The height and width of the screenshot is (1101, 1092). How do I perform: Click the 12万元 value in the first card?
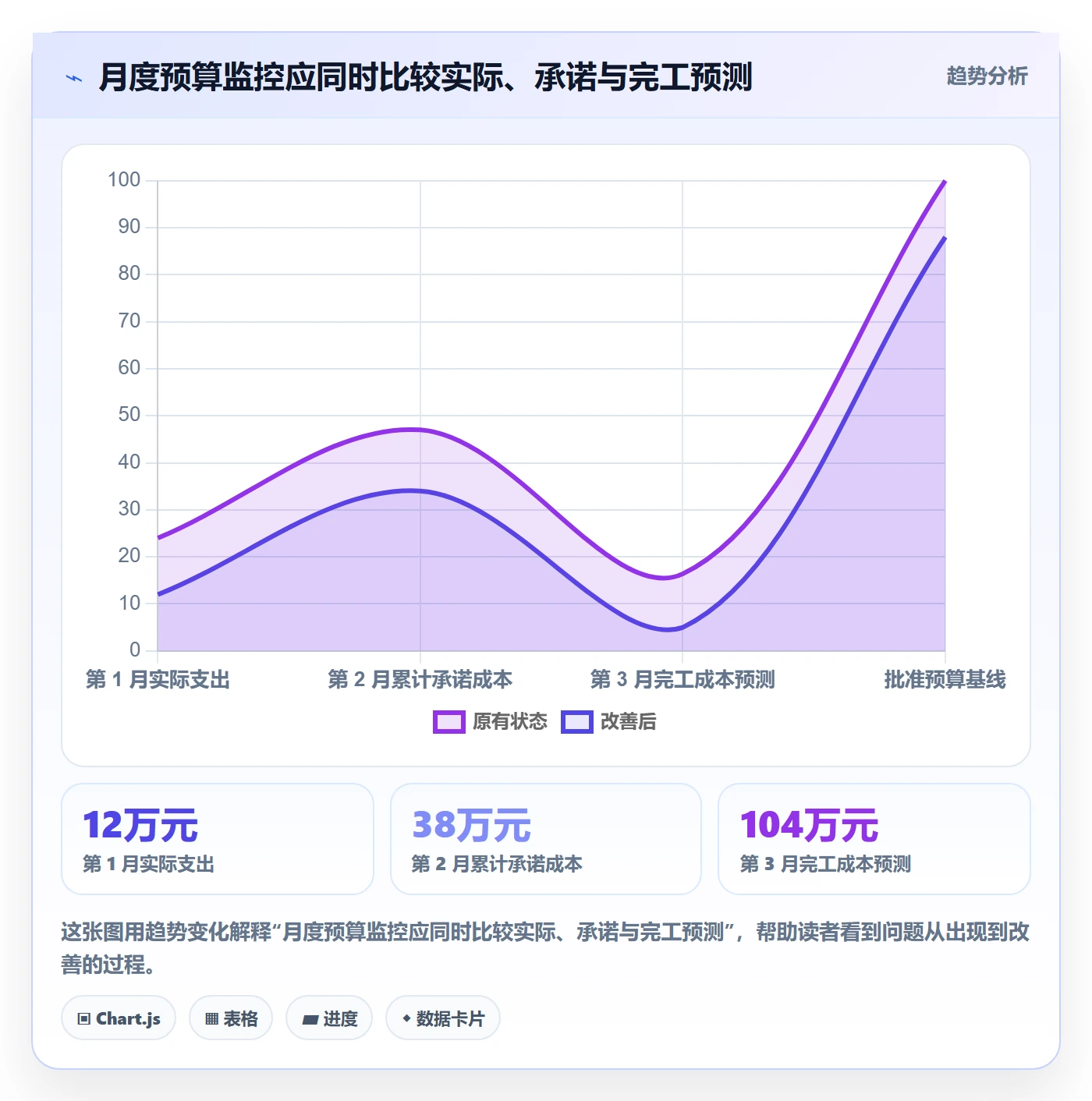click(x=140, y=825)
